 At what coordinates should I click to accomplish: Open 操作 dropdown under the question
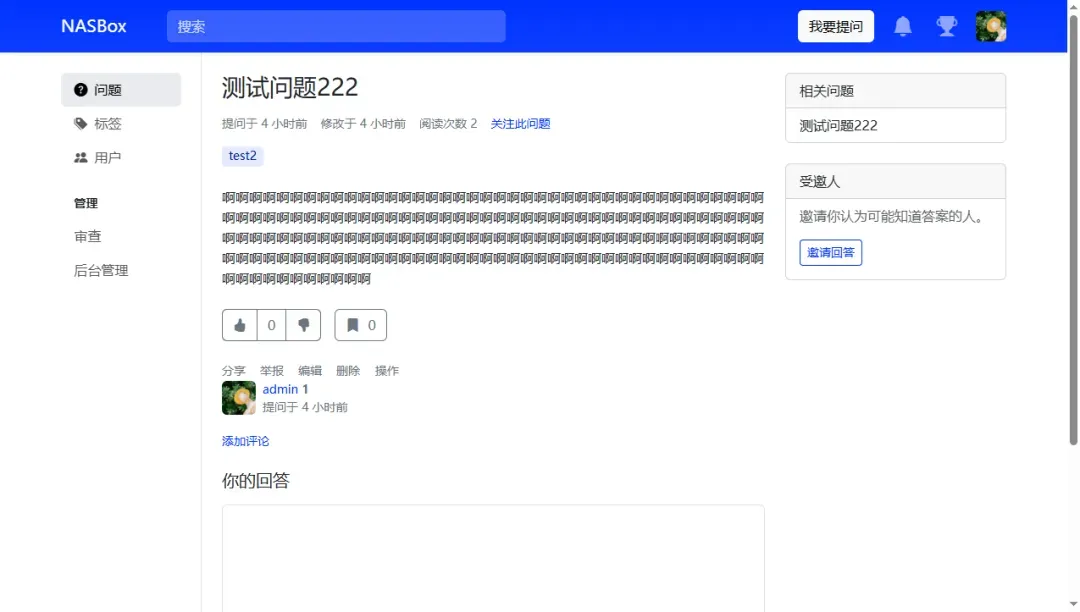(386, 371)
